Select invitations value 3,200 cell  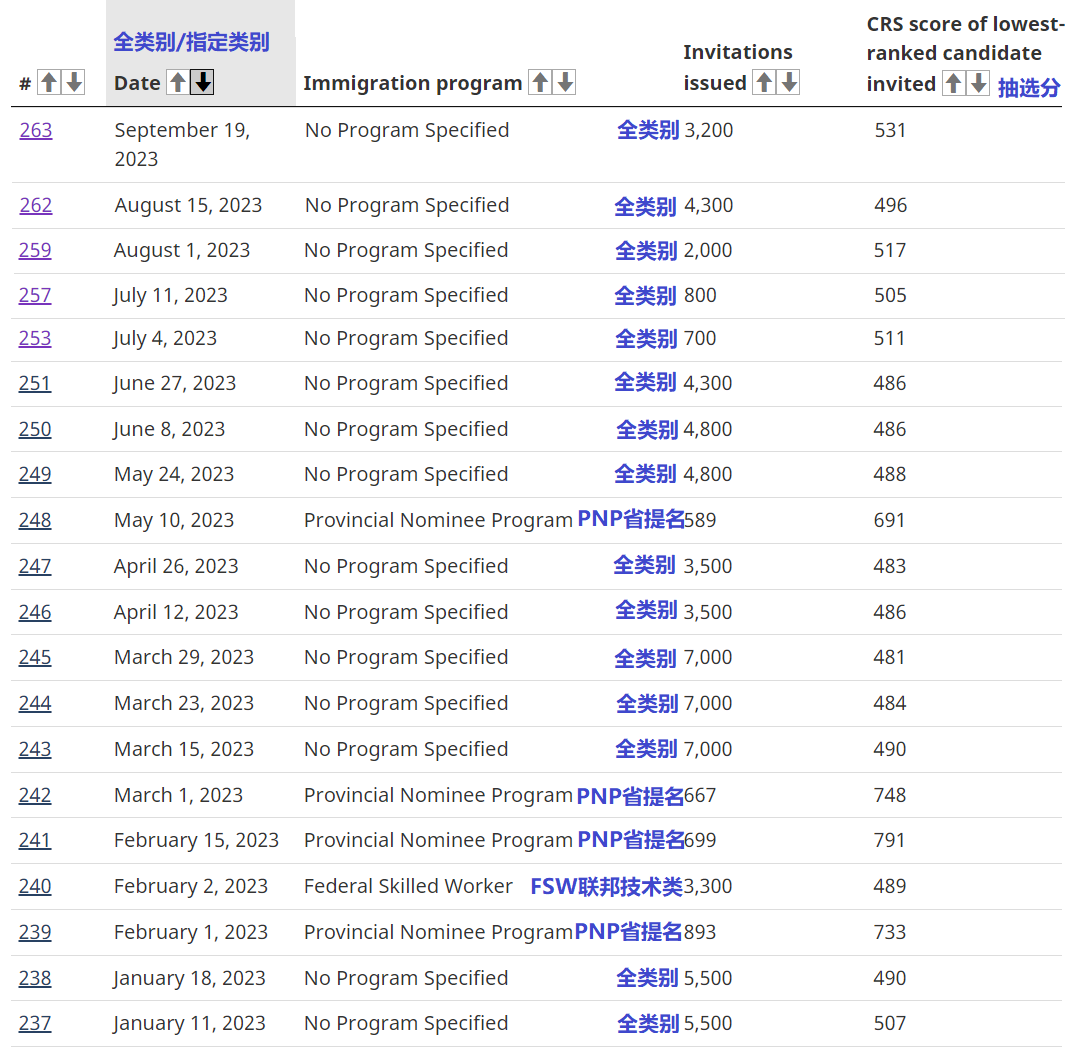708,130
